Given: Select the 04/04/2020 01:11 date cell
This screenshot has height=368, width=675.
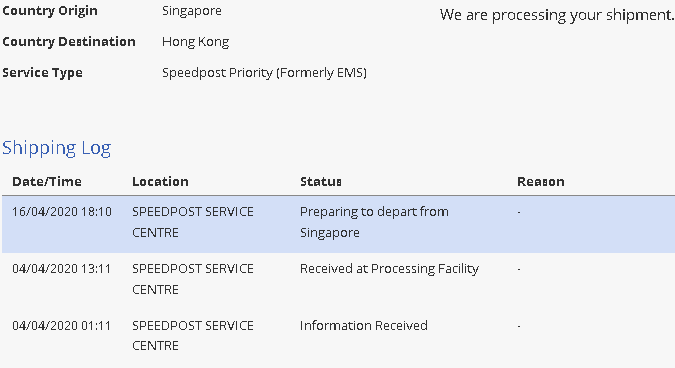Looking at the screenshot, I should point(62,325).
